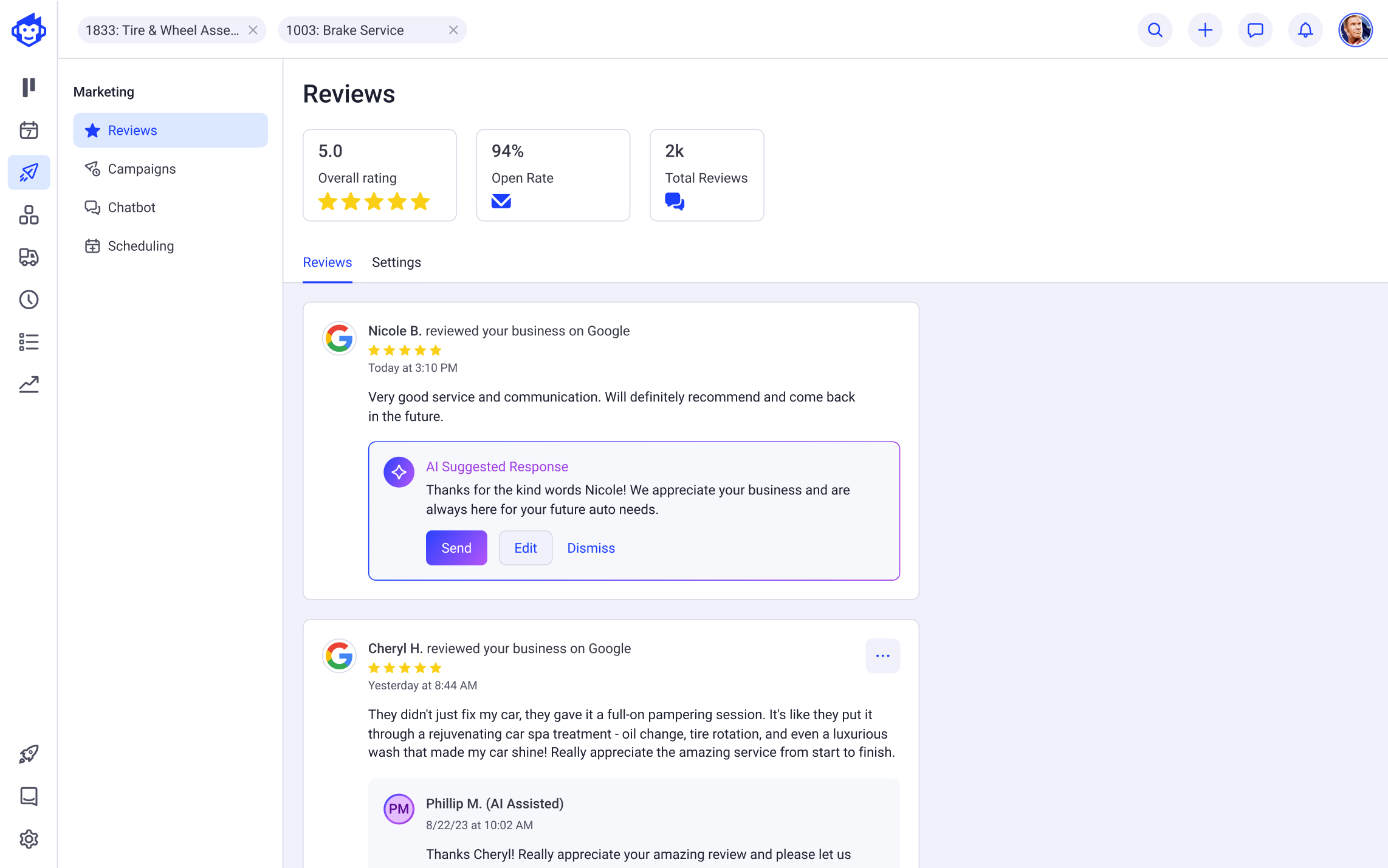Open the calendar icon in left sidebar

[x=29, y=130]
